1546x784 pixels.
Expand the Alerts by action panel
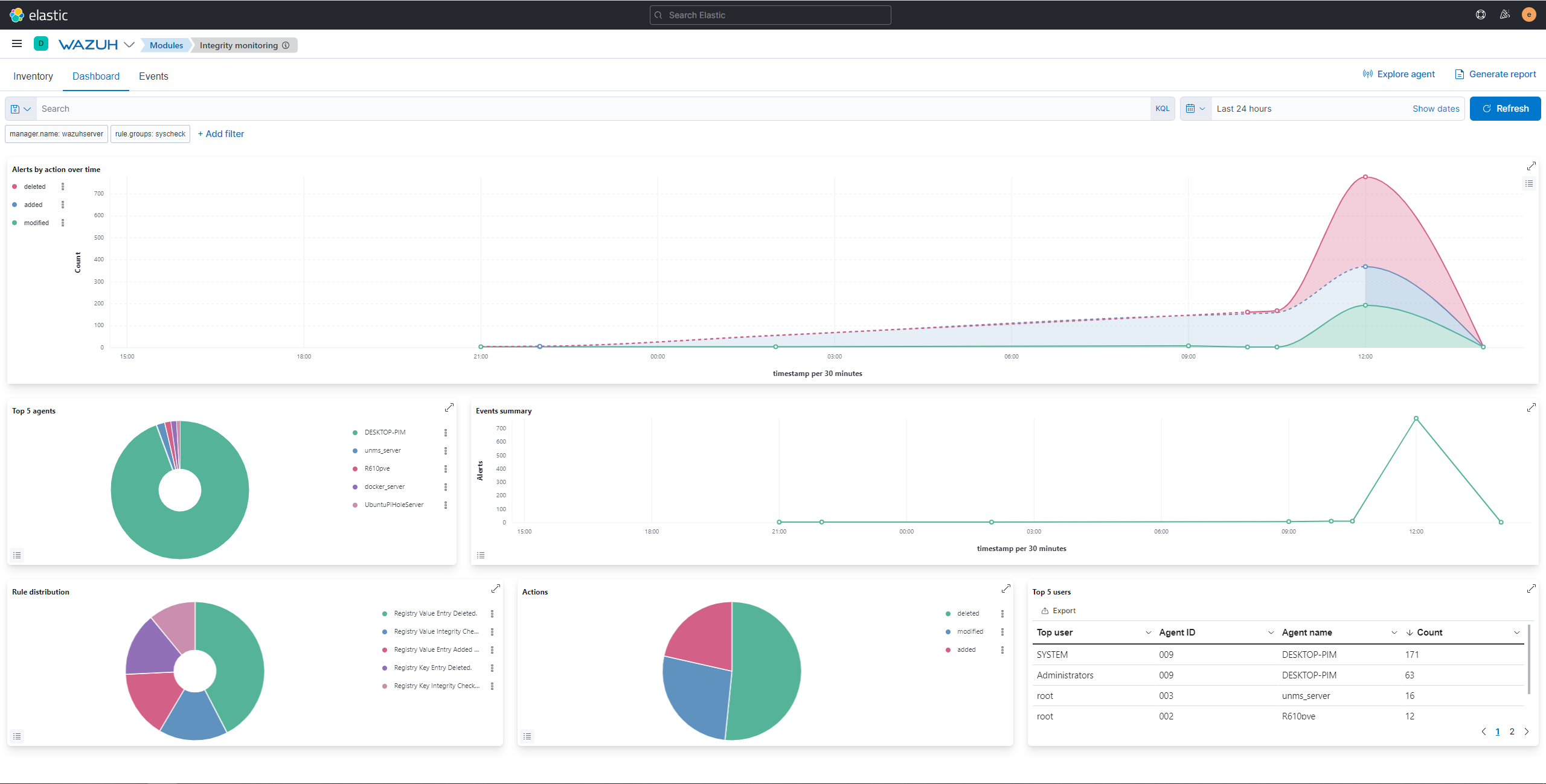(x=1531, y=165)
